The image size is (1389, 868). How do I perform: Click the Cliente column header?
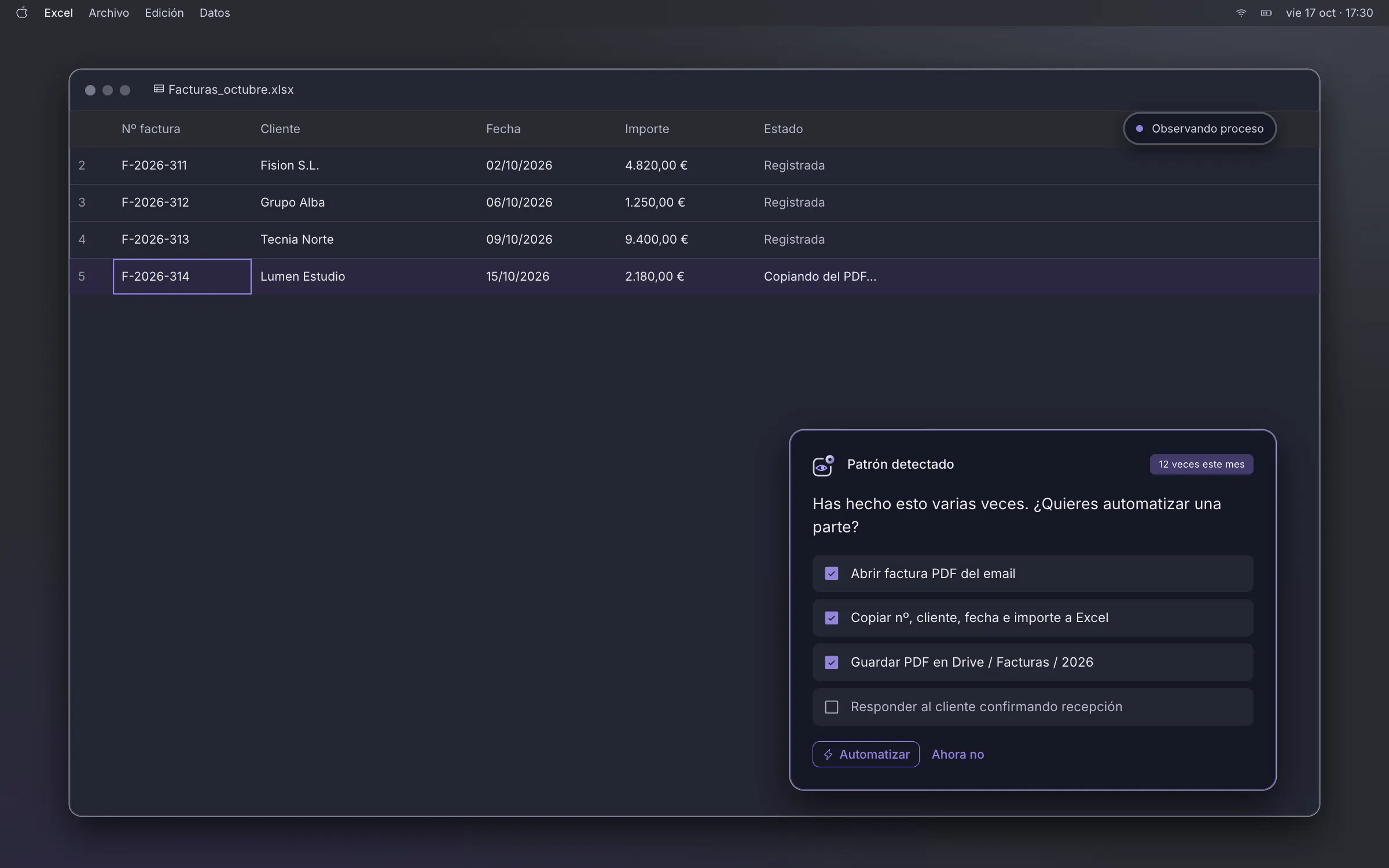click(x=280, y=129)
